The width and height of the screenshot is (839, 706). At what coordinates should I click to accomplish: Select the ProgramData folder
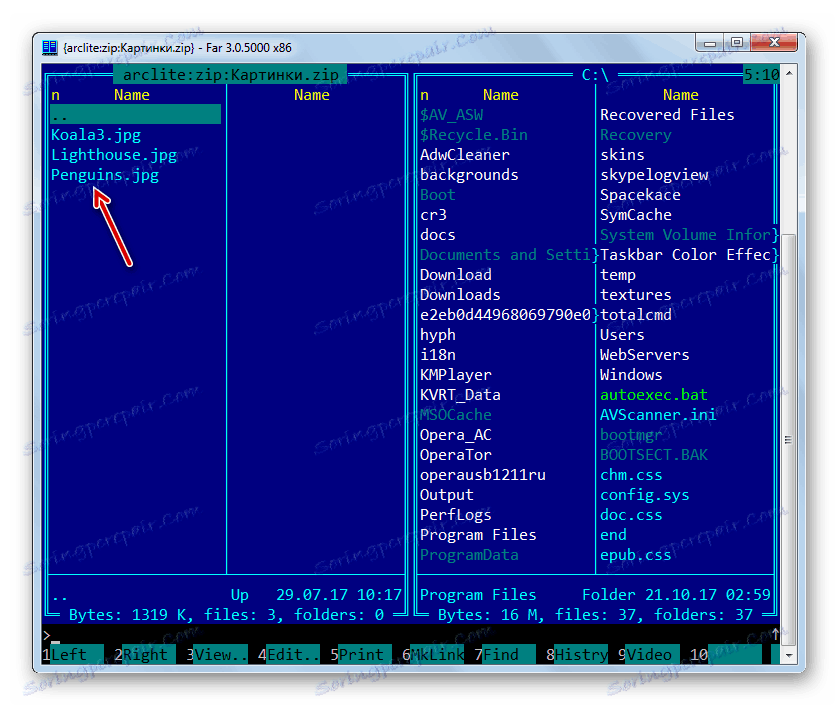pyautogui.click(x=469, y=555)
